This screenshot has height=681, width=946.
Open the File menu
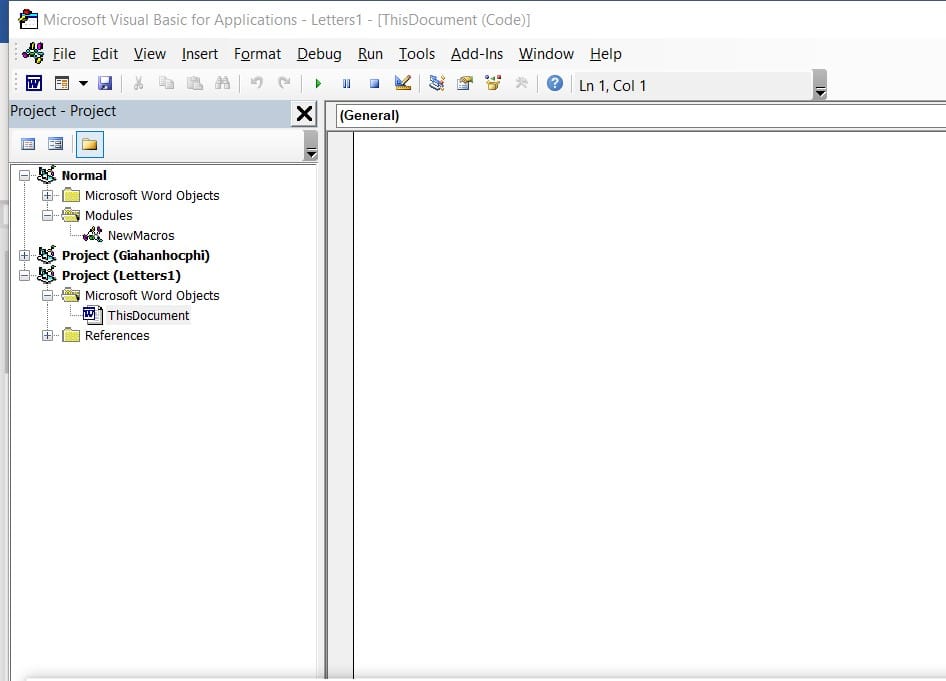64,54
